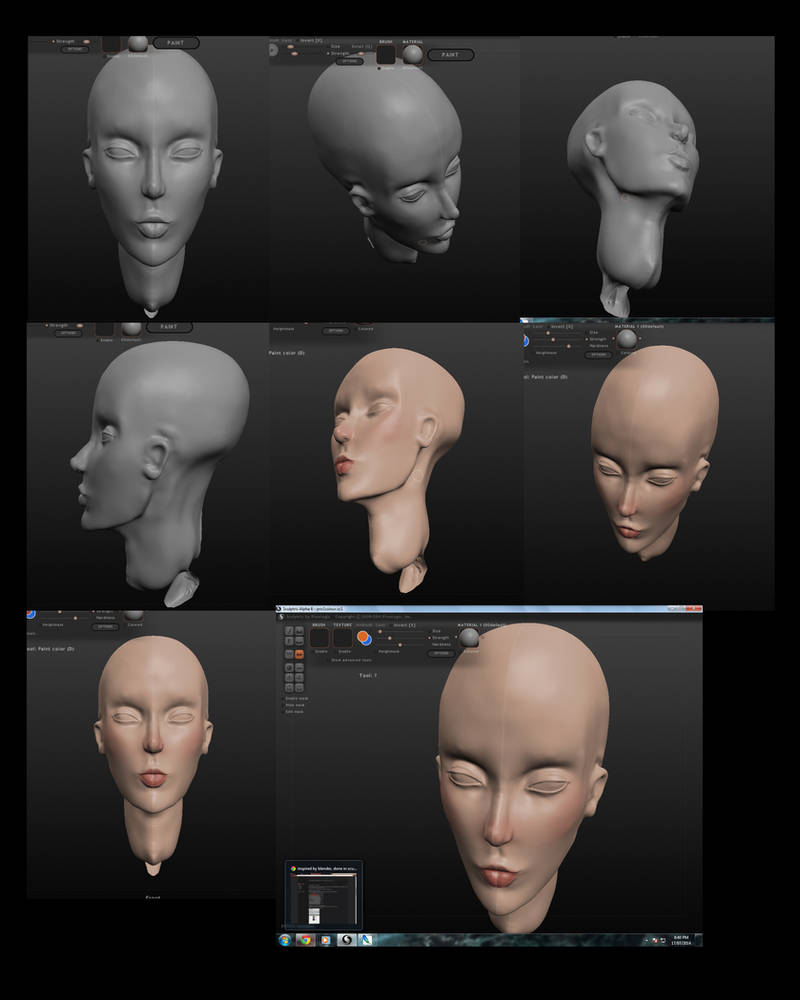Image resolution: width=800 pixels, height=1000 pixels.
Task: Toggle the Hide mask checkbox
Action: (x=293, y=705)
